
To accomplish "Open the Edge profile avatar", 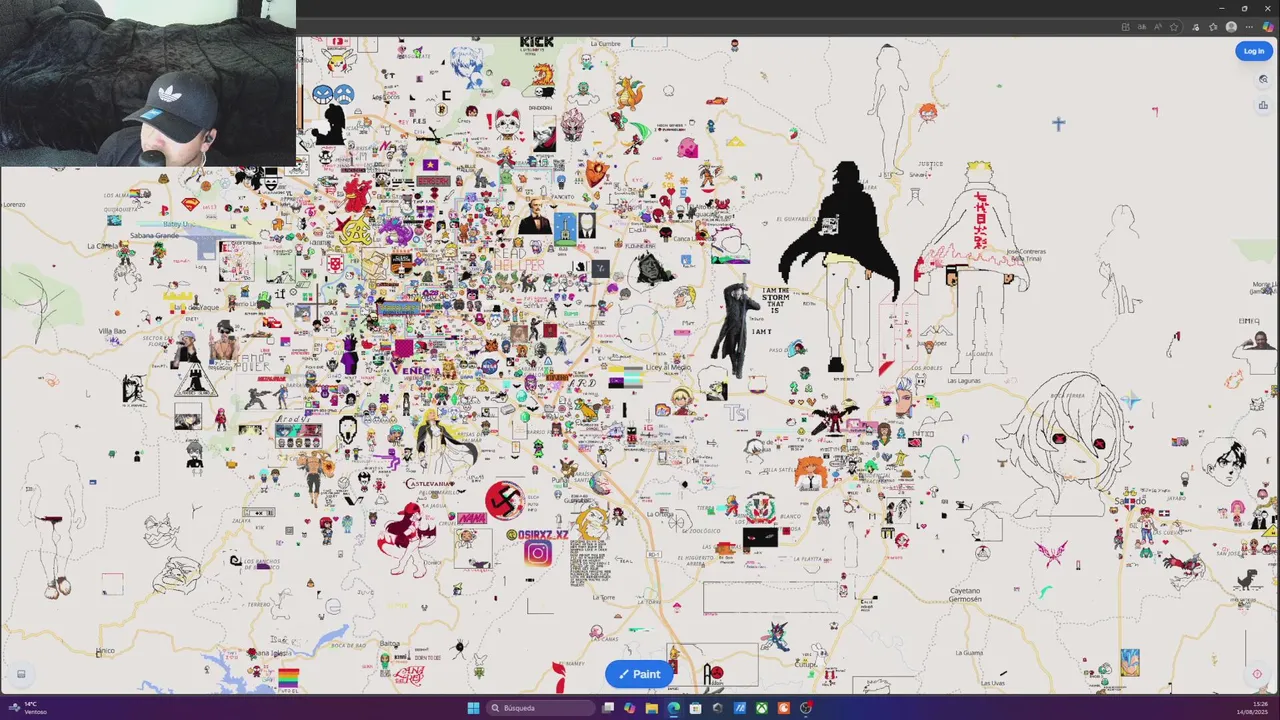I will 1231,27.
